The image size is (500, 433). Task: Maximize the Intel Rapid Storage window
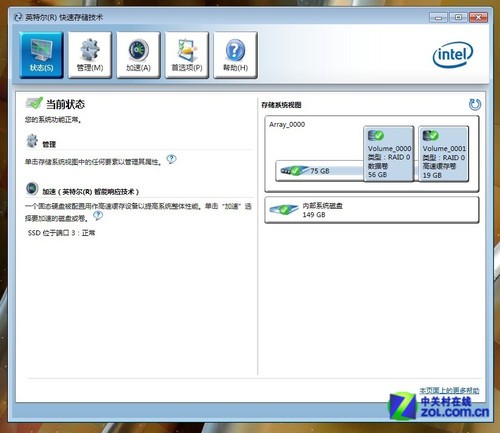coord(458,17)
